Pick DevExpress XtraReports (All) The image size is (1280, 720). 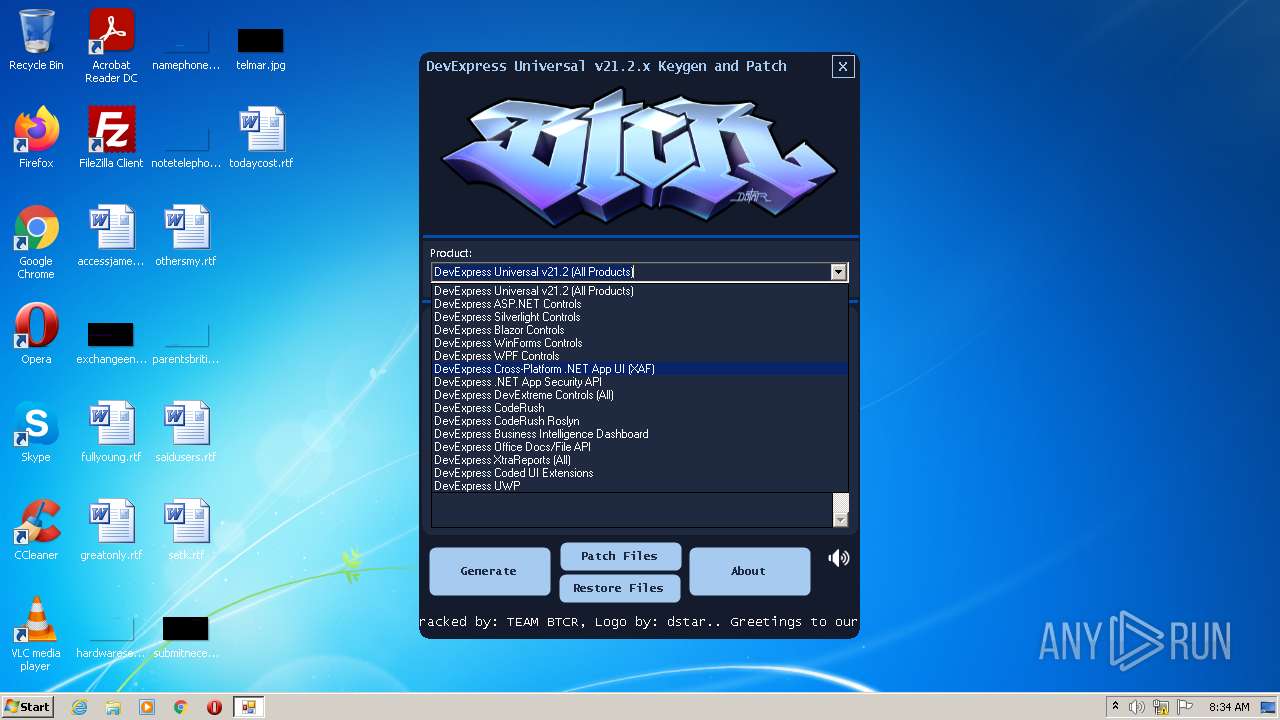(639, 460)
